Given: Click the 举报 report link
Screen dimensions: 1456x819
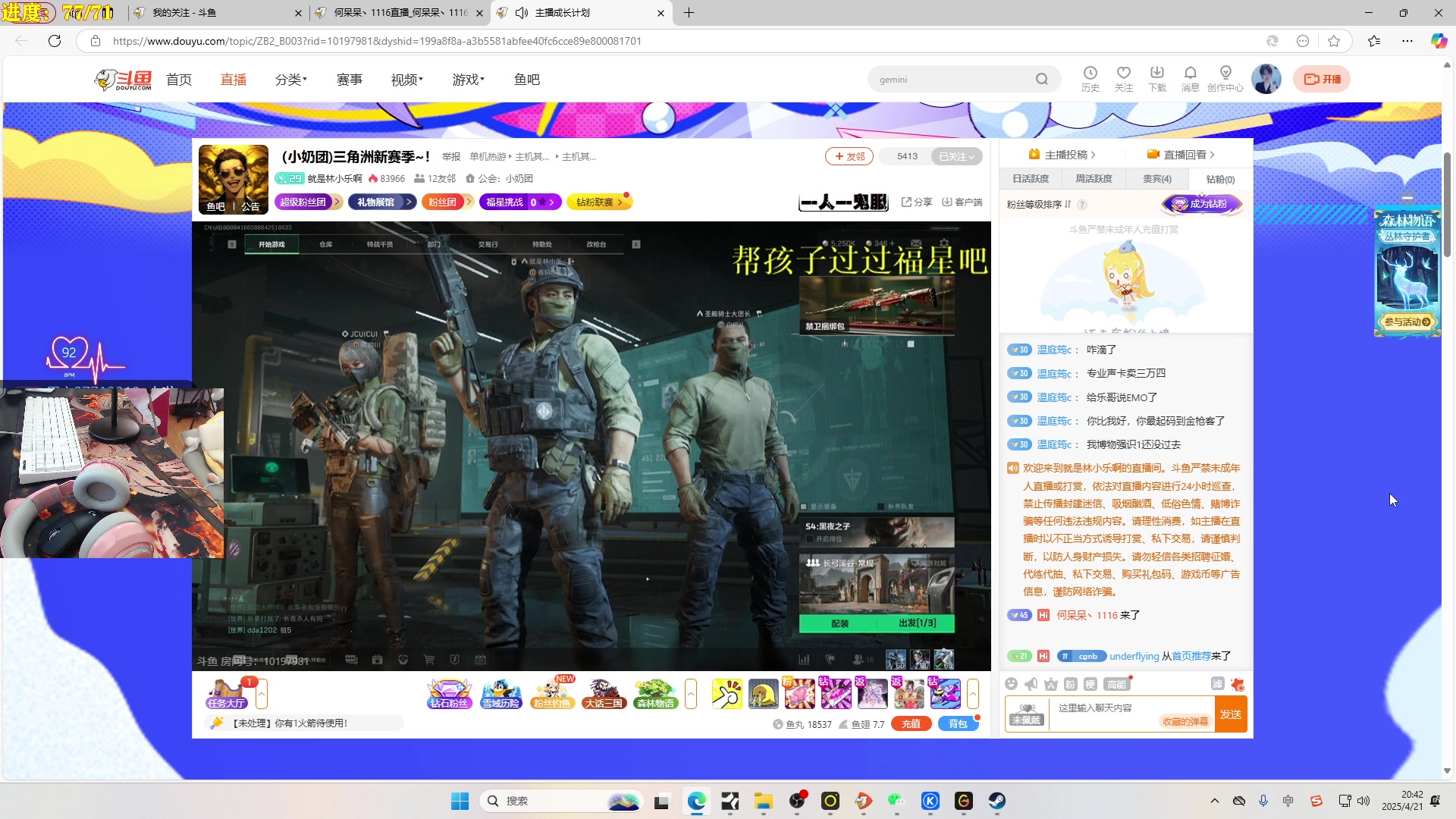Looking at the screenshot, I should click(451, 157).
